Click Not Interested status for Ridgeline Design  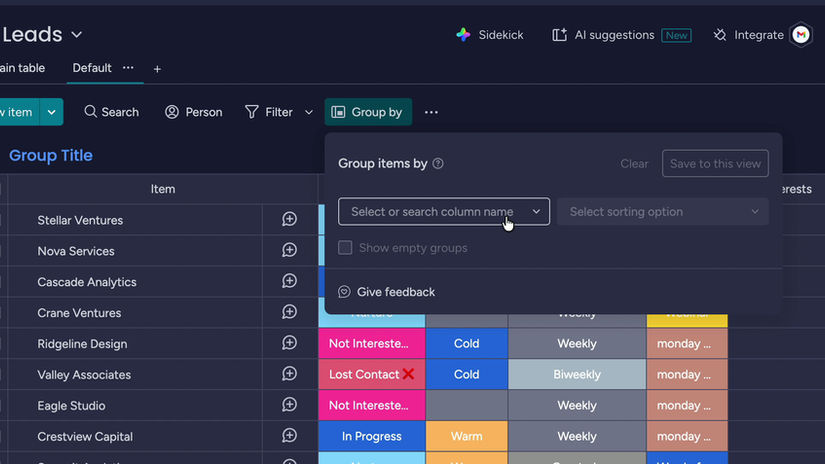coord(371,344)
